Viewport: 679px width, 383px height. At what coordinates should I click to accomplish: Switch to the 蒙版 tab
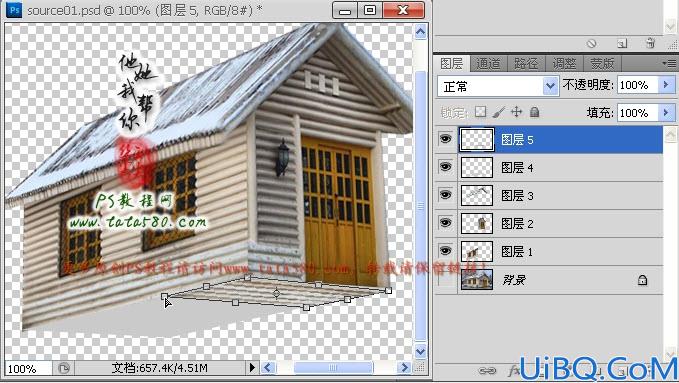602,64
